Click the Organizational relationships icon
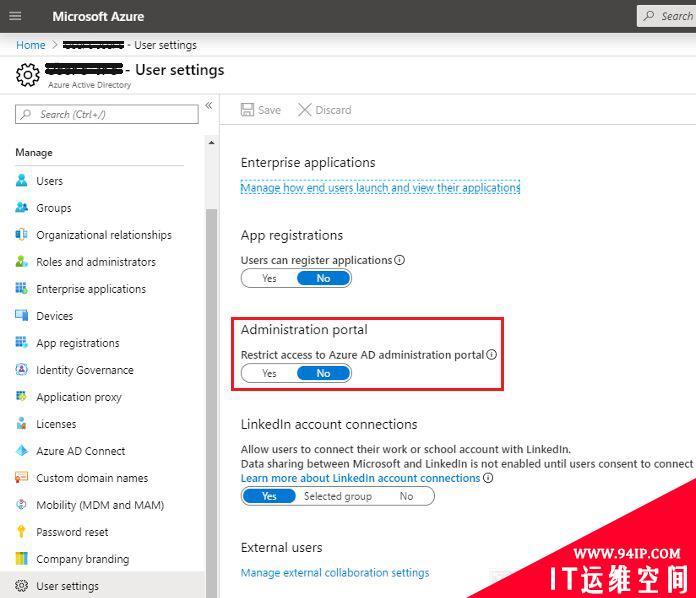This screenshot has width=696, height=598. tap(21, 234)
